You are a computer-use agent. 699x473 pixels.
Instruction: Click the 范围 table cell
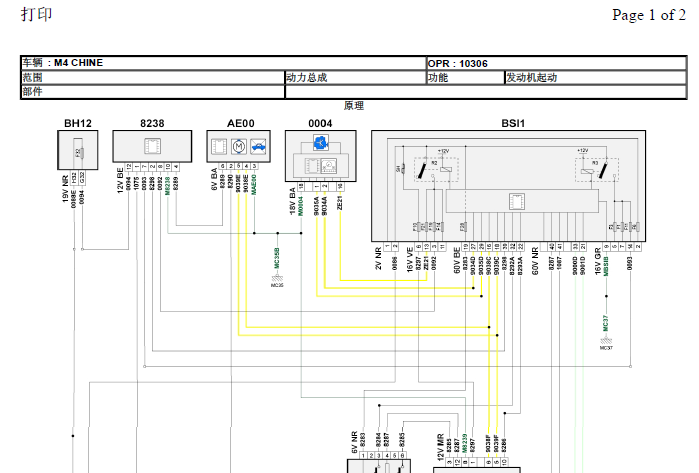tap(152, 78)
